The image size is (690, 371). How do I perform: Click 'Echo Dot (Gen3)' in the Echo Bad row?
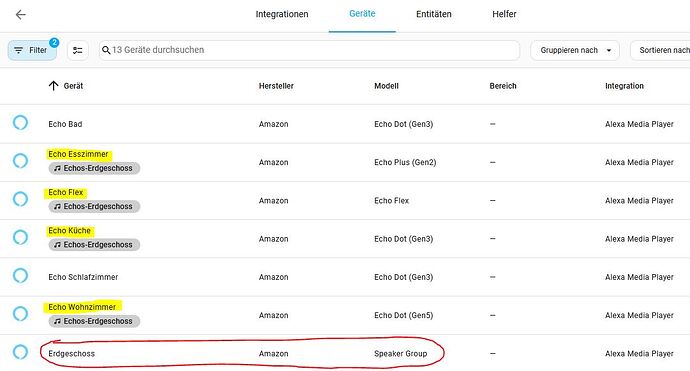(x=404, y=124)
